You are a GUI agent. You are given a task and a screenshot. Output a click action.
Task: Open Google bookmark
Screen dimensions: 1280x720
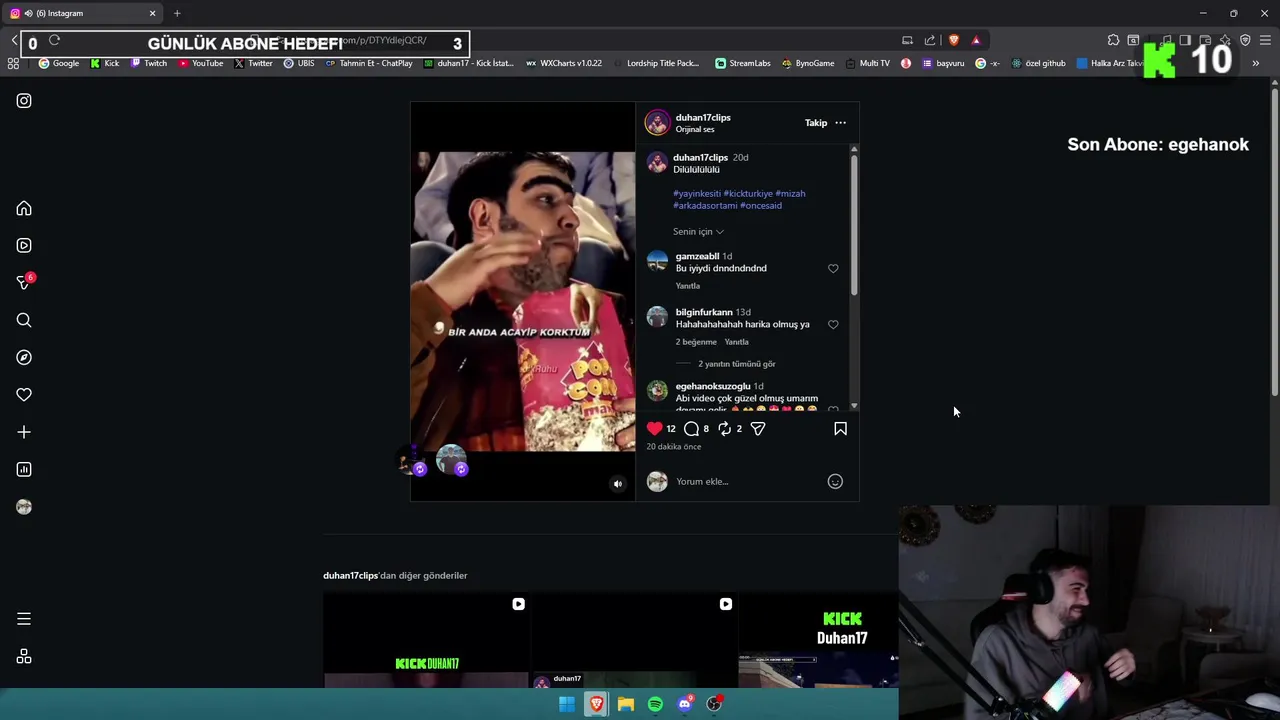click(58, 63)
